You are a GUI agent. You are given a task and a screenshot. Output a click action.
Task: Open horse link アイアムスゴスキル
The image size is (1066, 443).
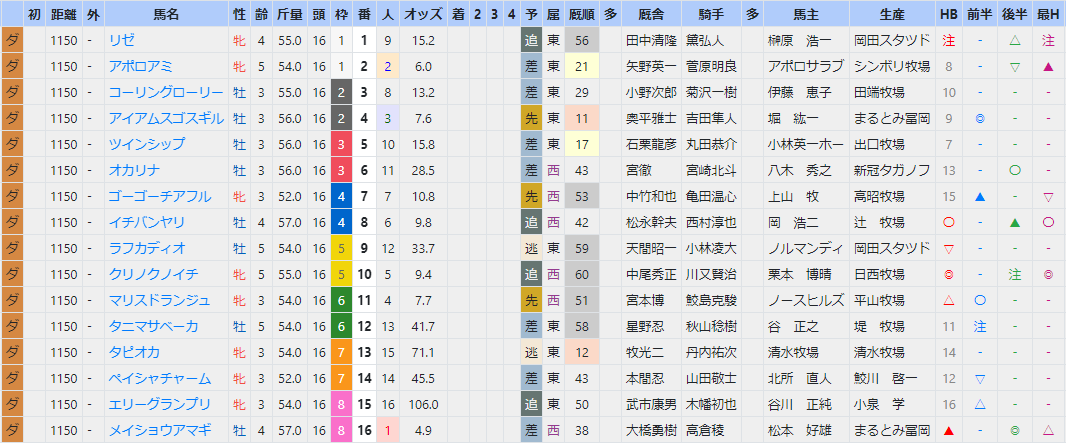(x=166, y=118)
